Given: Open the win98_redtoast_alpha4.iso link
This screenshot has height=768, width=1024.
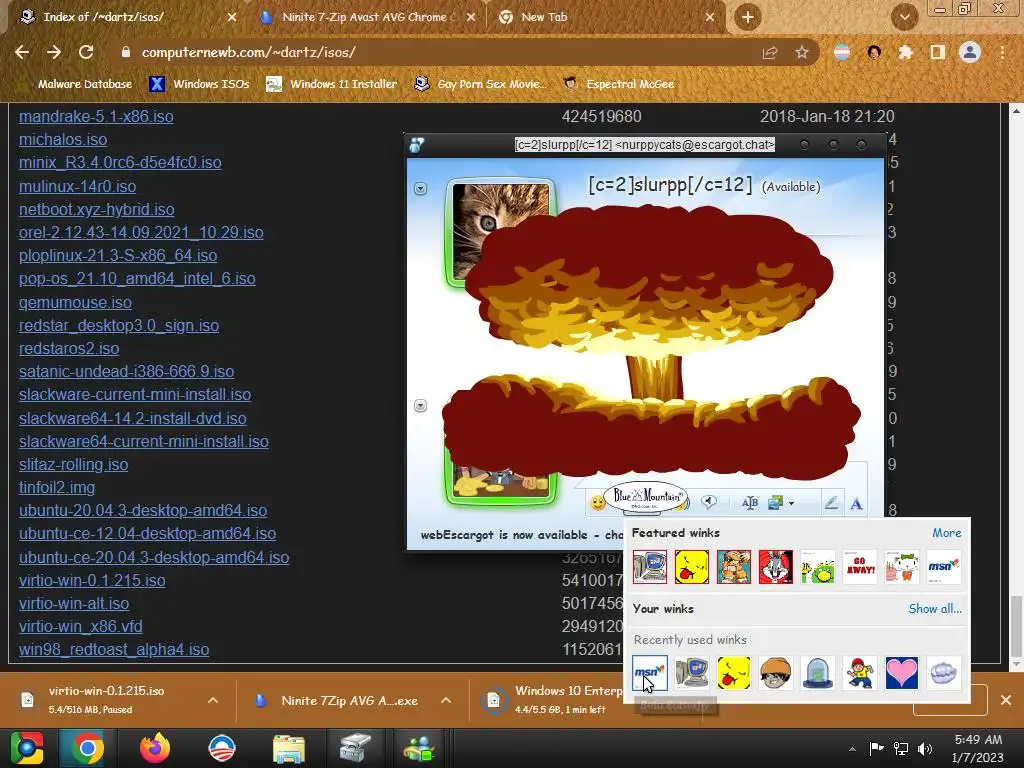Looking at the screenshot, I should pos(114,649).
